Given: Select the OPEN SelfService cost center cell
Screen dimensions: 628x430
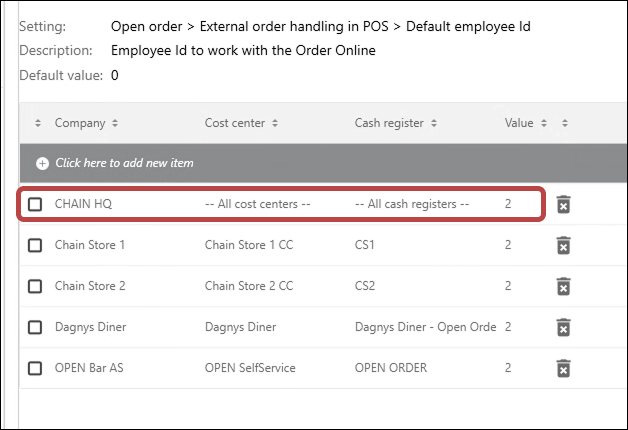Looking at the screenshot, I should pyautogui.click(x=250, y=368).
